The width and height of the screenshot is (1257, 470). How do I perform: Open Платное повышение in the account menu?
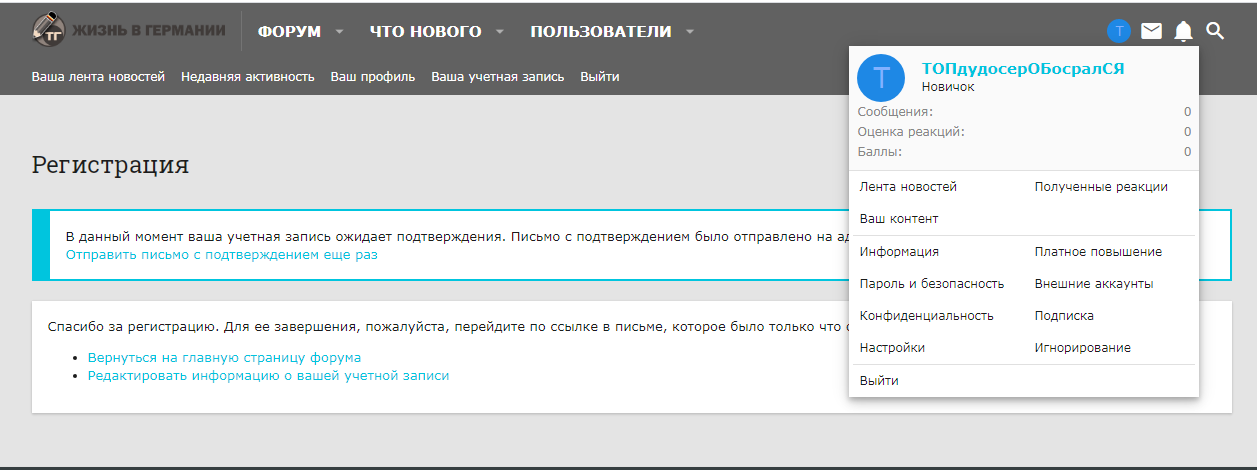click(1098, 252)
